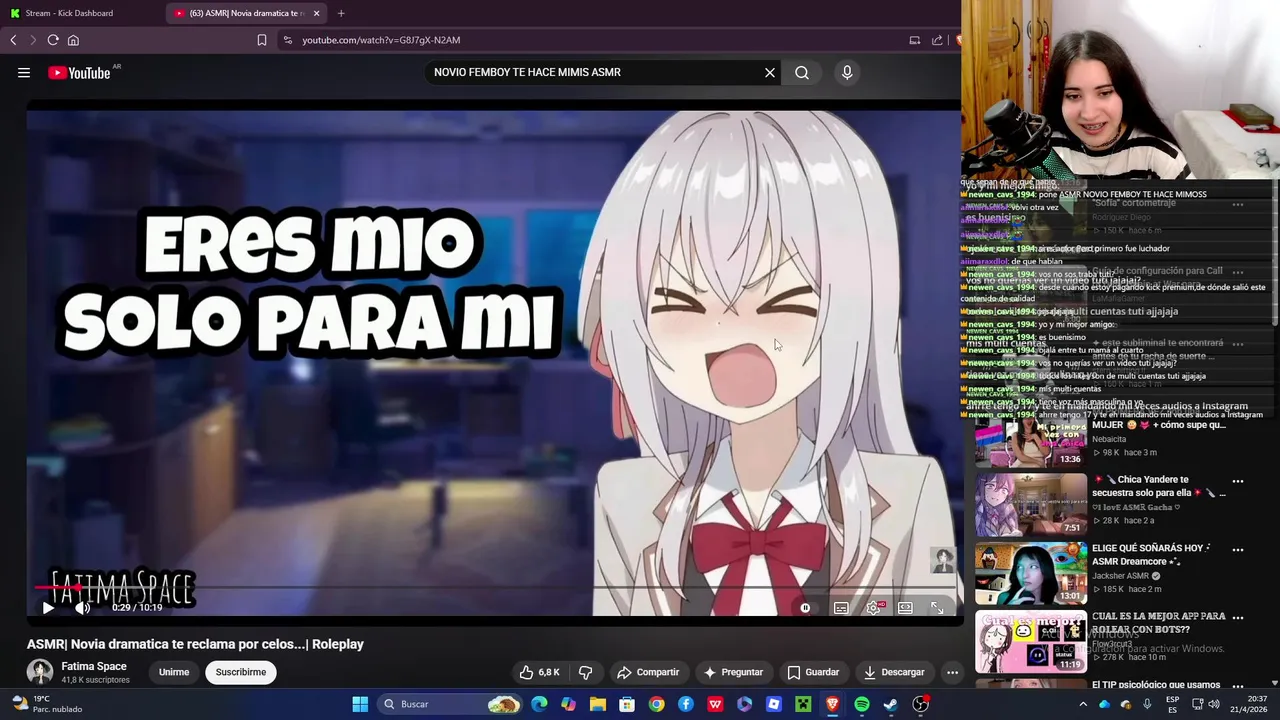Click the Suscribirme button
This screenshot has height=720, width=1280.
click(x=241, y=672)
